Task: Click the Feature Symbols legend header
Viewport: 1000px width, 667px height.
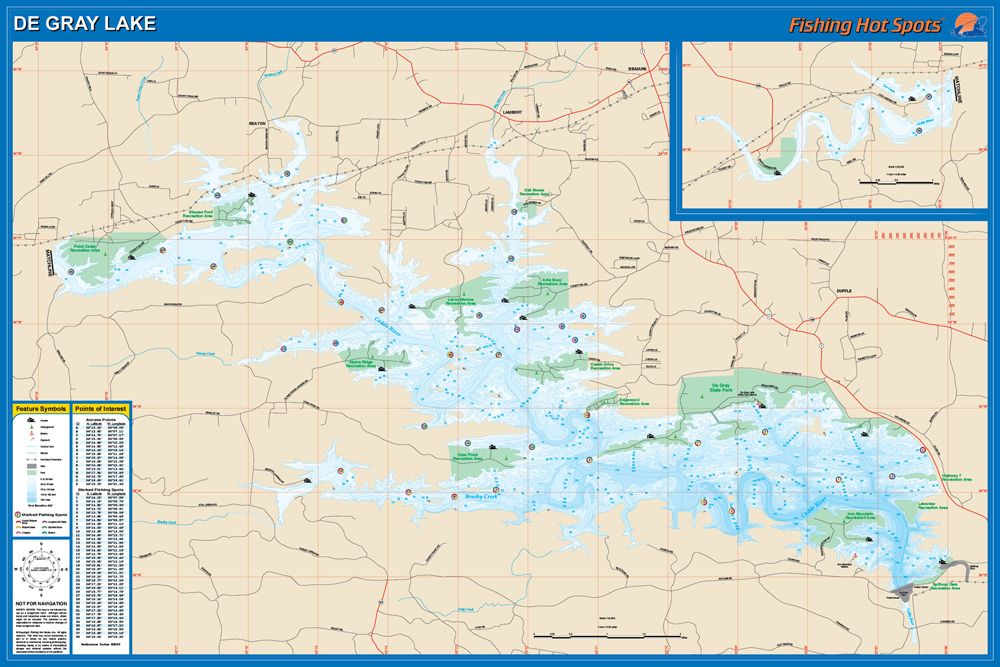Action: pos(41,410)
